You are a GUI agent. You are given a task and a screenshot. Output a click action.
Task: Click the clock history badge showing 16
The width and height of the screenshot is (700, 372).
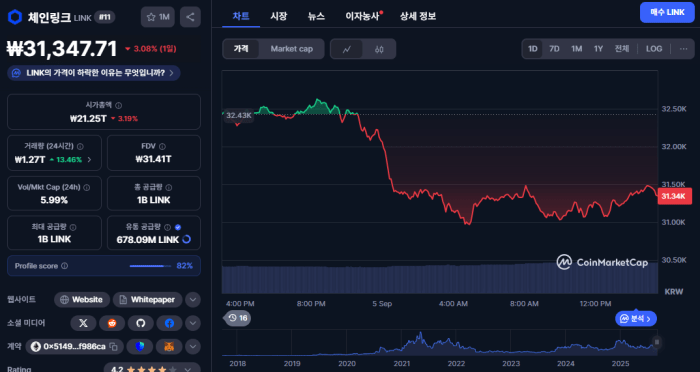(238, 318)
